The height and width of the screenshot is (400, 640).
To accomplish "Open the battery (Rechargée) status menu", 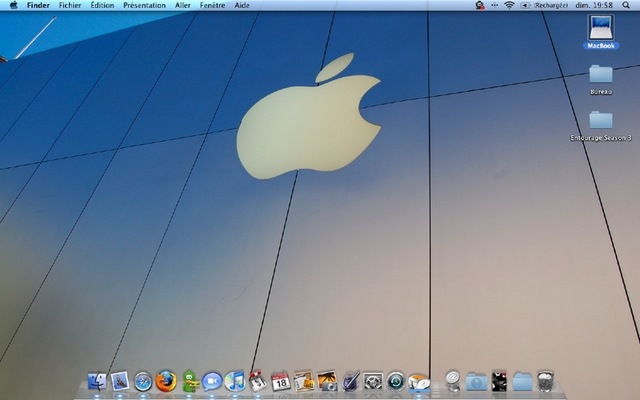I will [550, 5].
